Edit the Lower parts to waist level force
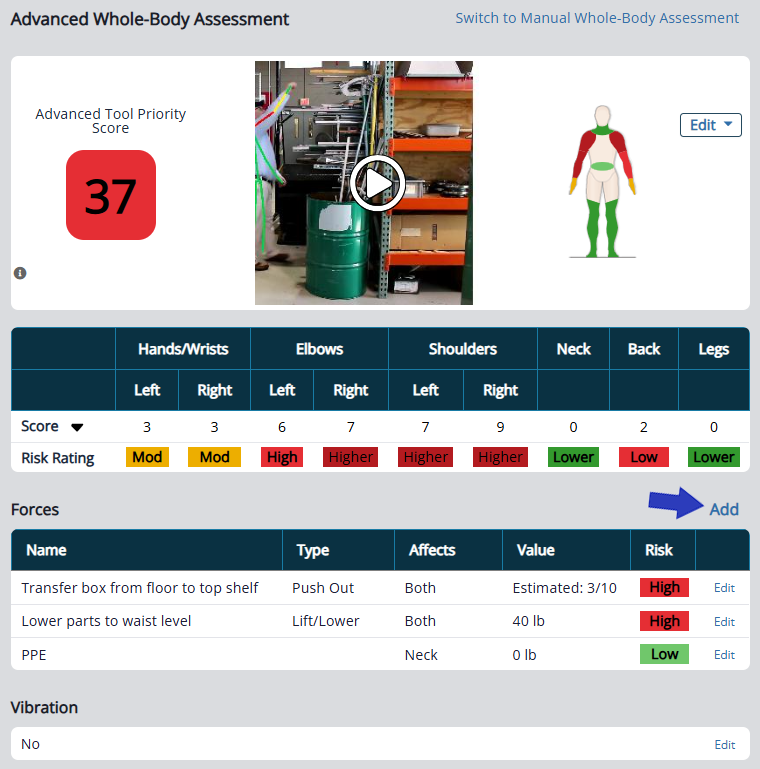This screenshot has width=760, height=769. pos(724,621)
